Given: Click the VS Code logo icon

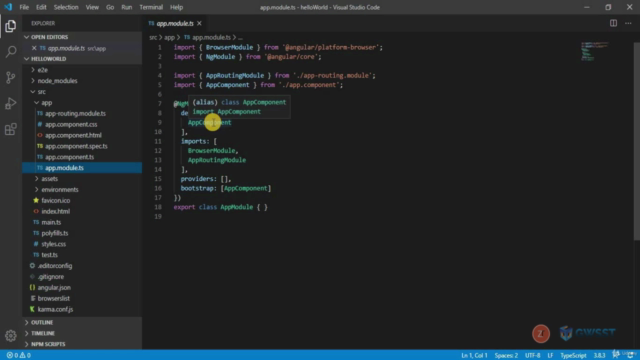Looking at the screenshot, I should click(x=8, y=7).
